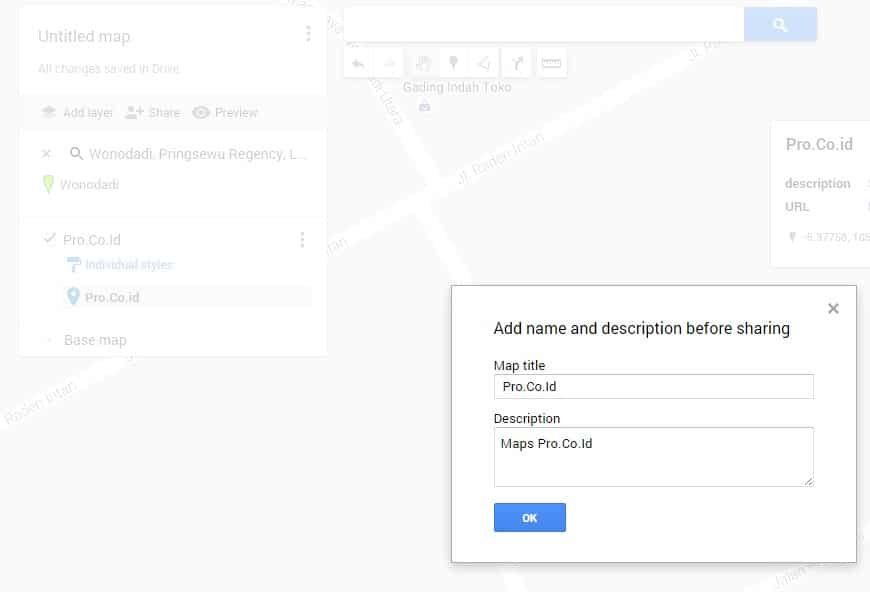The height and width of the screenshot is (592, 870).
Task: Click the Base map label
Action: 95,340
